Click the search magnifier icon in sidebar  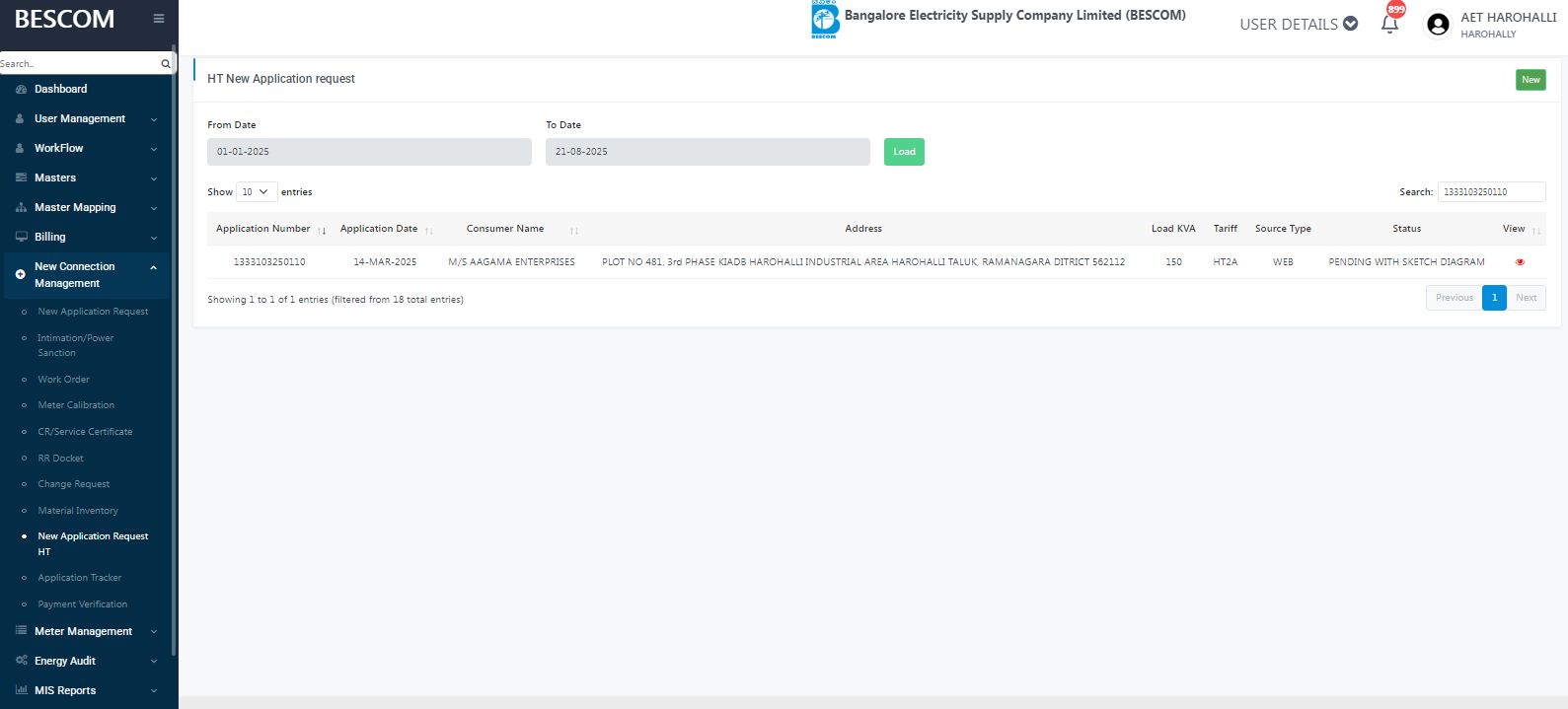click(166, 63)
